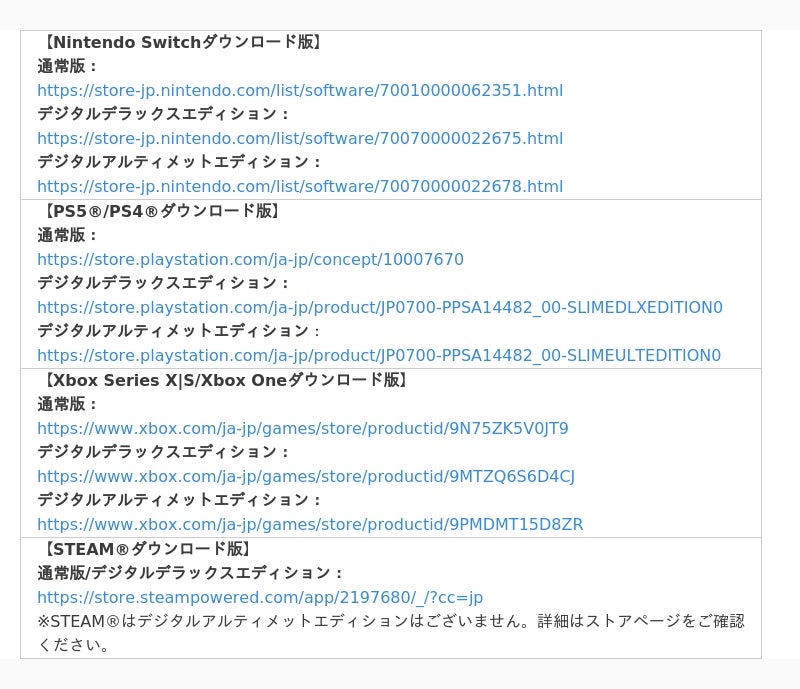Open the PlayStation SLIMEULTEDITION0 product link

(378, 355)
